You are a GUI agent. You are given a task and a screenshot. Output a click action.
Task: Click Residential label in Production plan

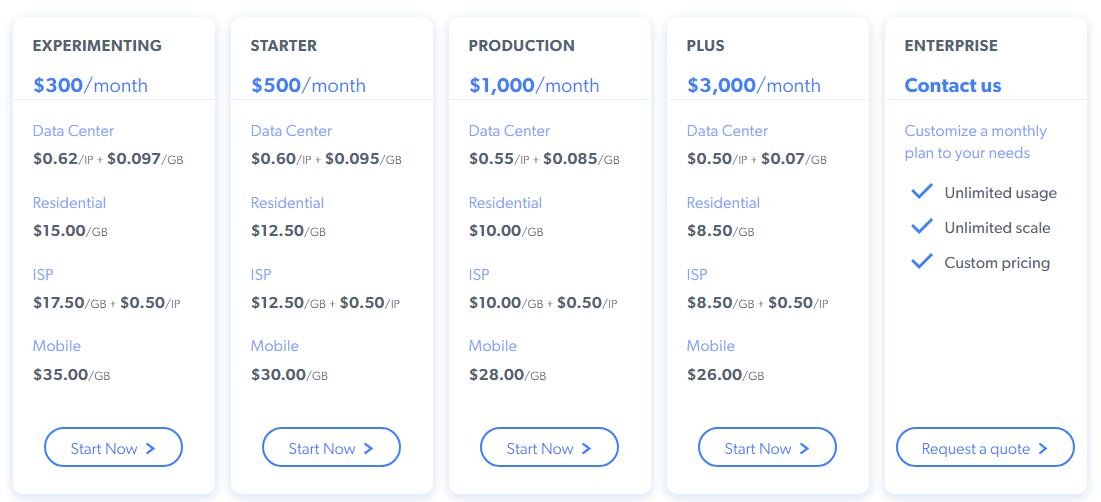tap(505, 202)
